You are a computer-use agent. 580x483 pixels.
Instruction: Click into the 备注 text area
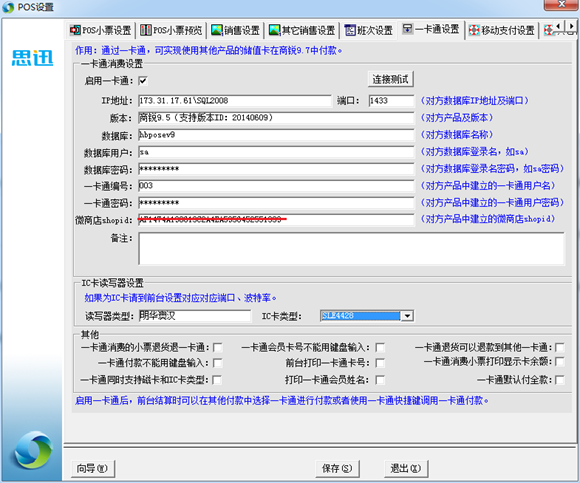click(351, 249)
